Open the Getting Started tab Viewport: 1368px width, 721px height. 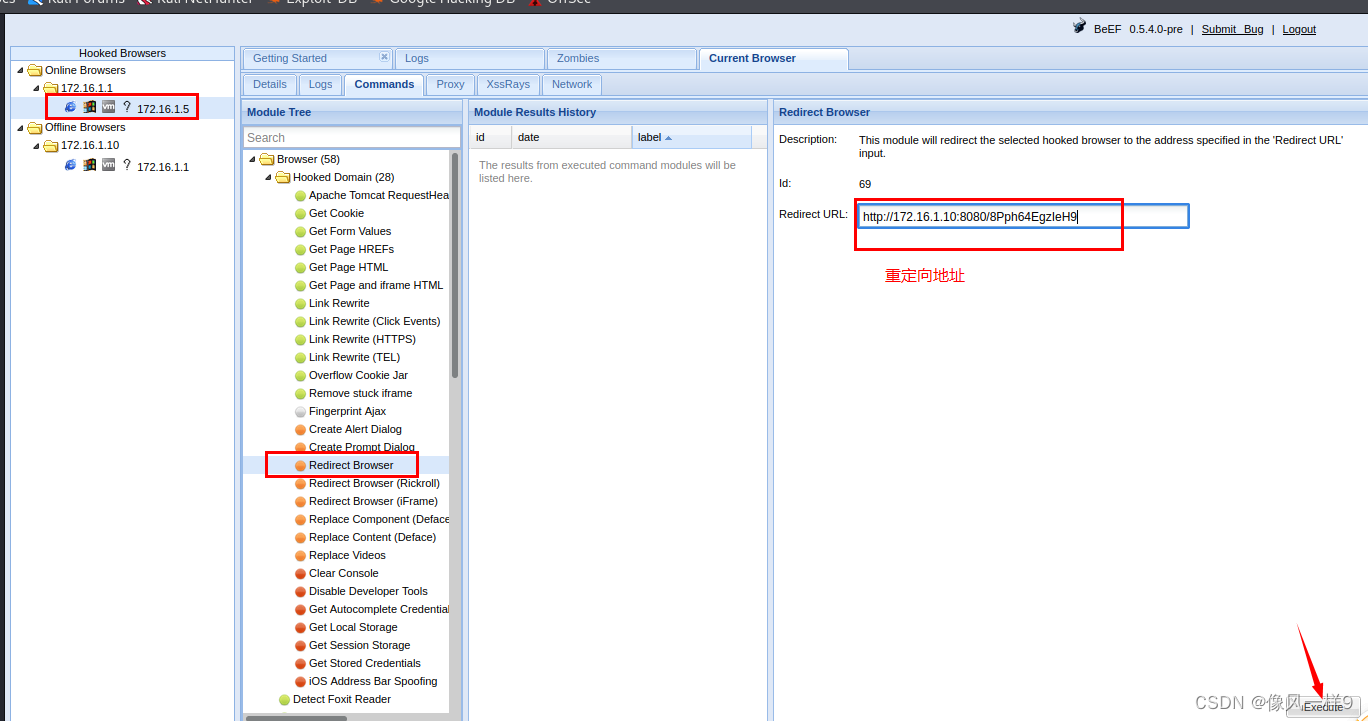317,58
